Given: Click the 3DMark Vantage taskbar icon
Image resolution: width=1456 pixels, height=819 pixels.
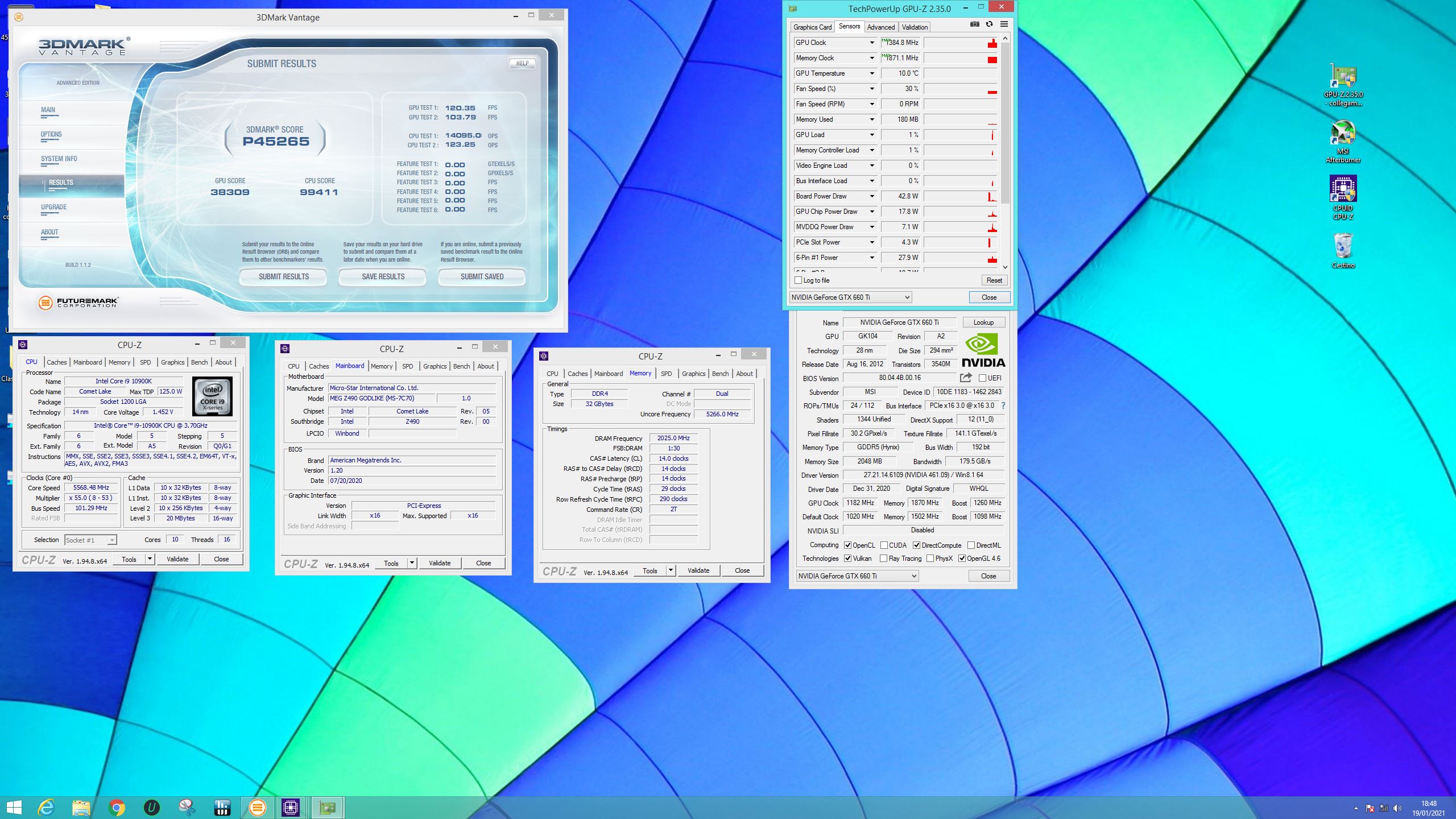Looking at the screenshot, I should (257, 807).
